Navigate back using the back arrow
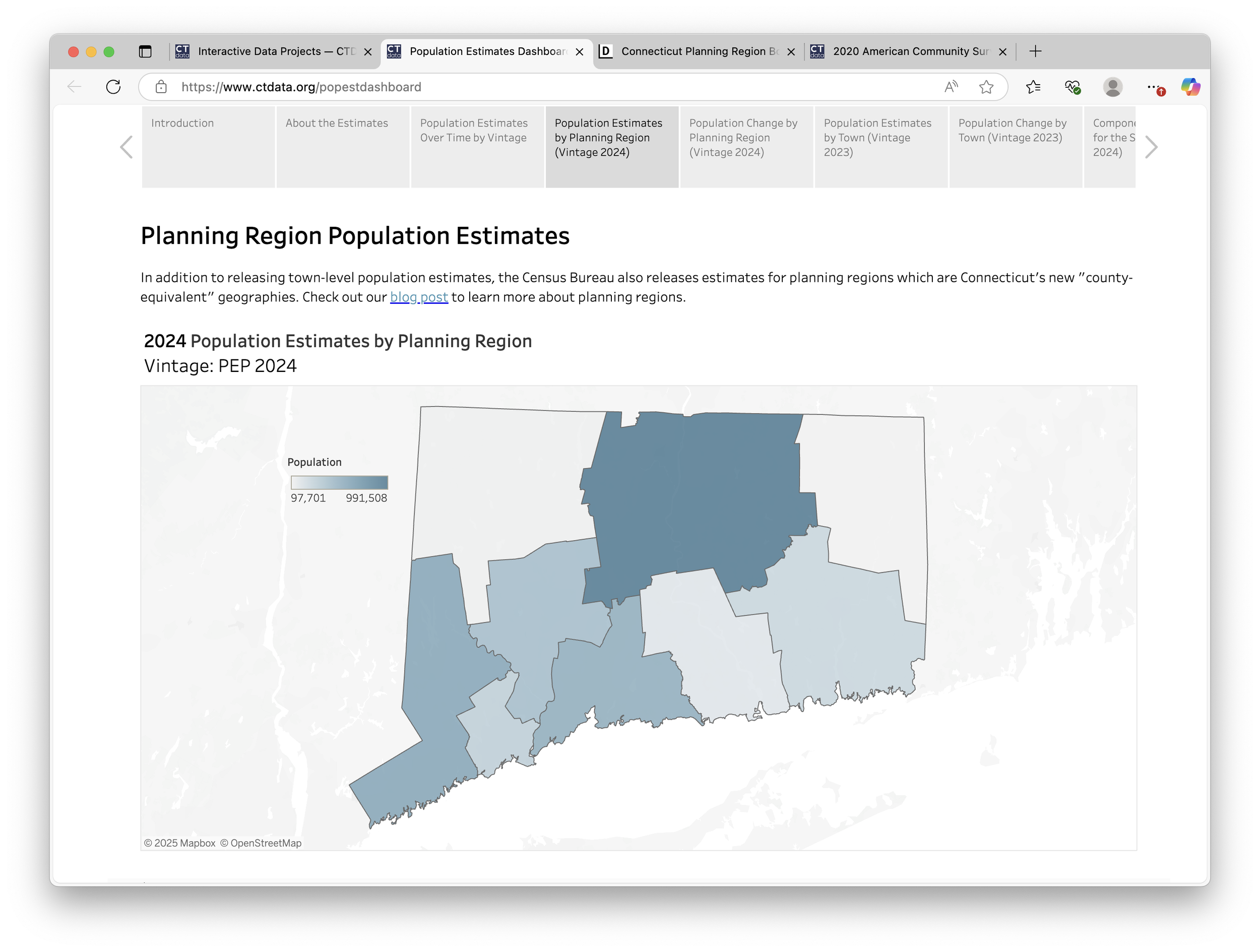The height and width of the screenshot is (952, 1260). [74, 87]
